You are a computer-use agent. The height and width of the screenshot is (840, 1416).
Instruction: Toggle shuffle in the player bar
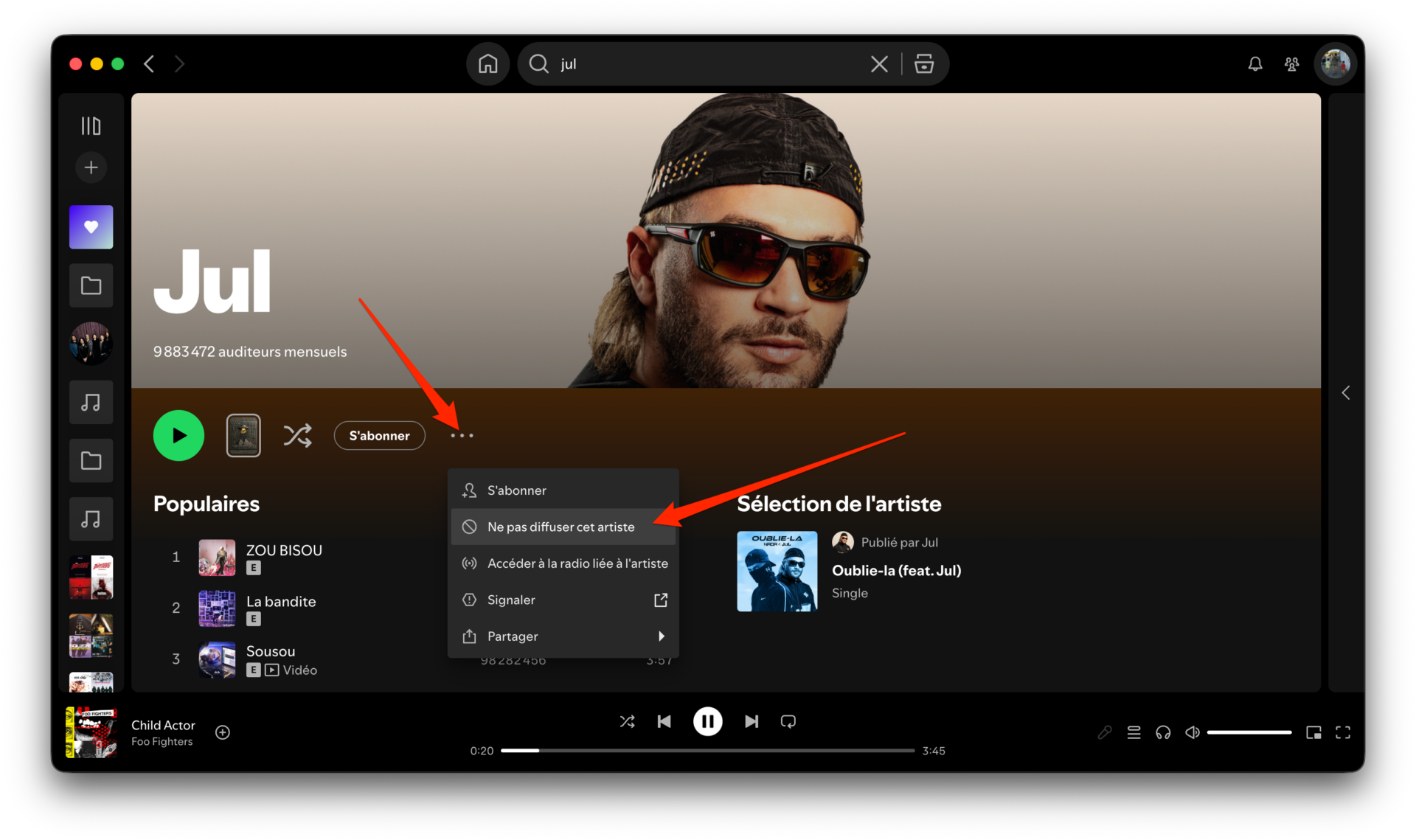[x=627, y=721]
